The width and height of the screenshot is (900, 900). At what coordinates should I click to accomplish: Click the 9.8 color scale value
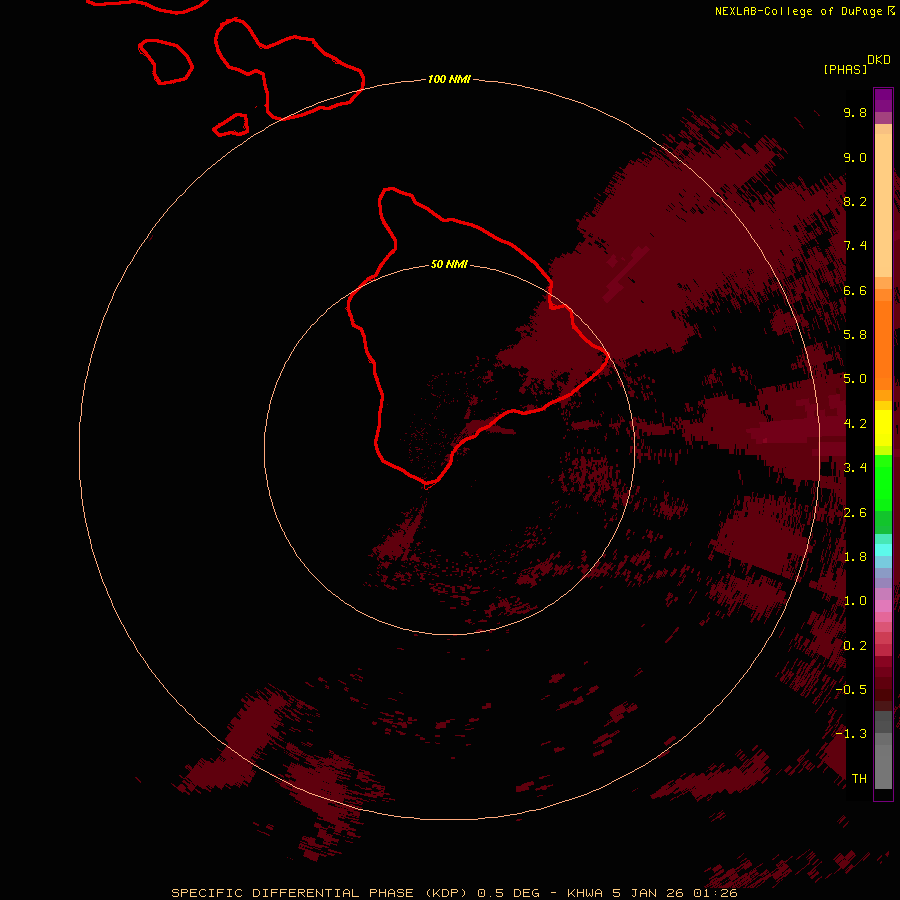[x=855, y=112]
